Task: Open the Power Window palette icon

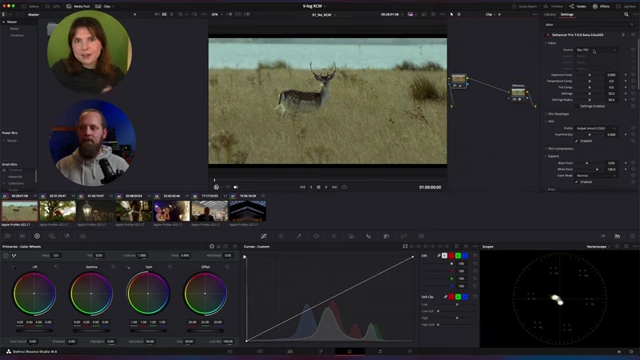Action: point(316,236)
